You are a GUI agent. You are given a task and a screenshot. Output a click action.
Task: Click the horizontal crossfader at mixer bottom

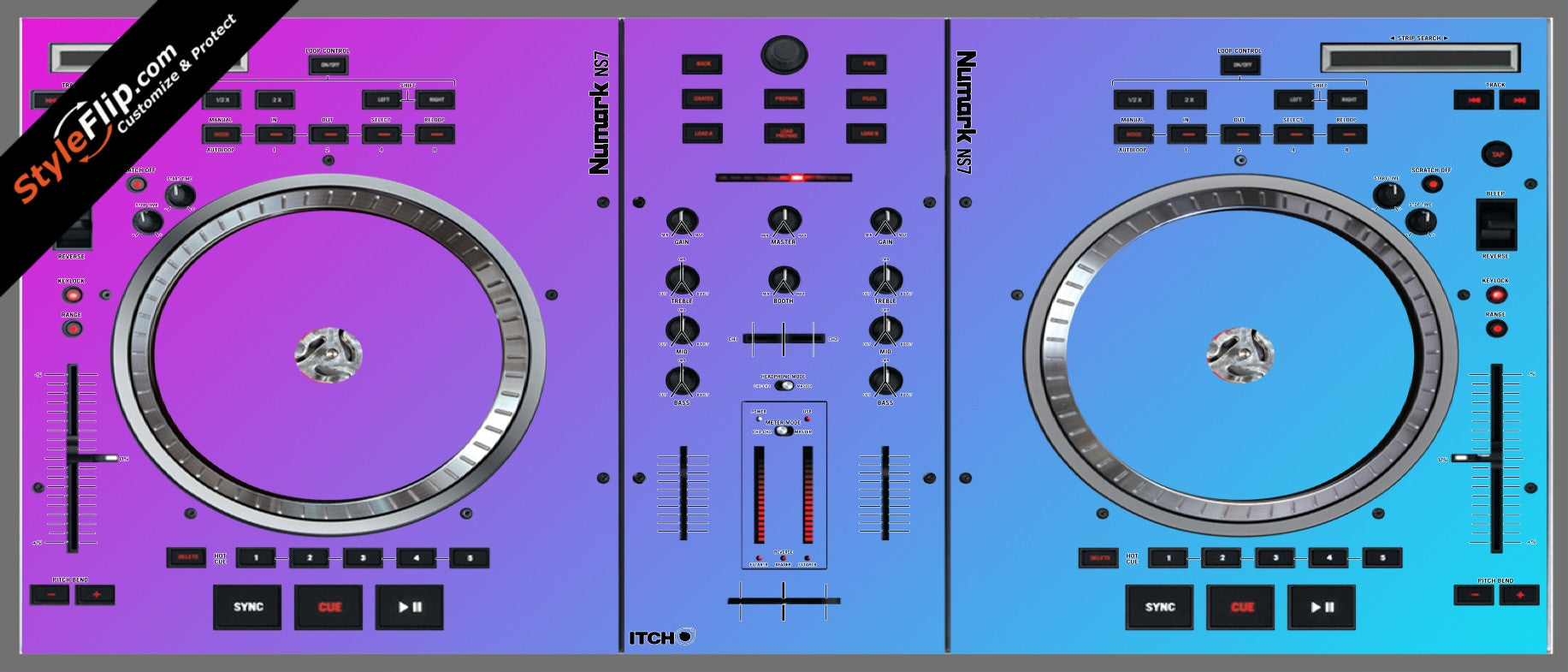coord(784,602)
